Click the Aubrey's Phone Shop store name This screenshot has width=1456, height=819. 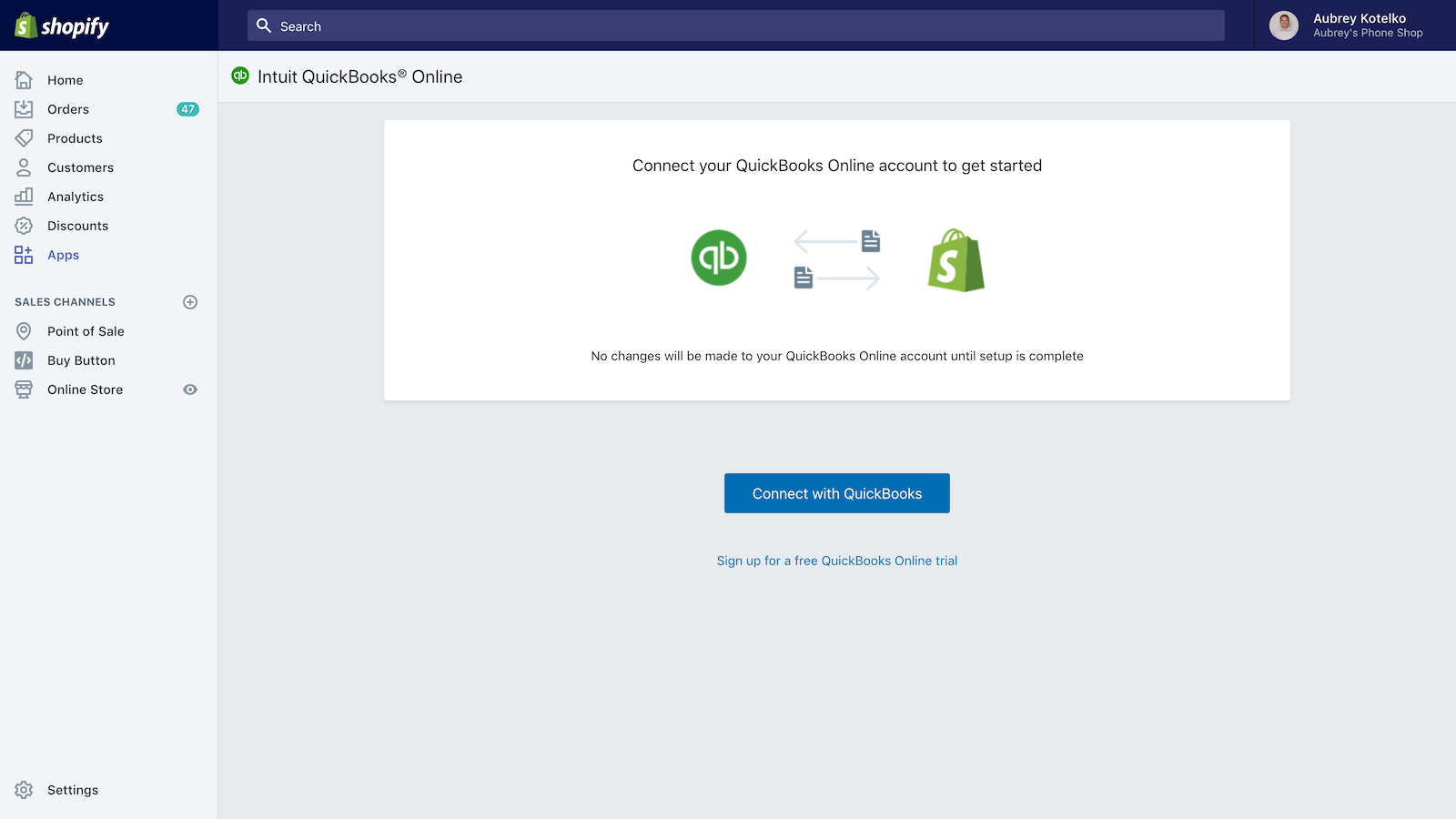click(x=1368, y=34)
